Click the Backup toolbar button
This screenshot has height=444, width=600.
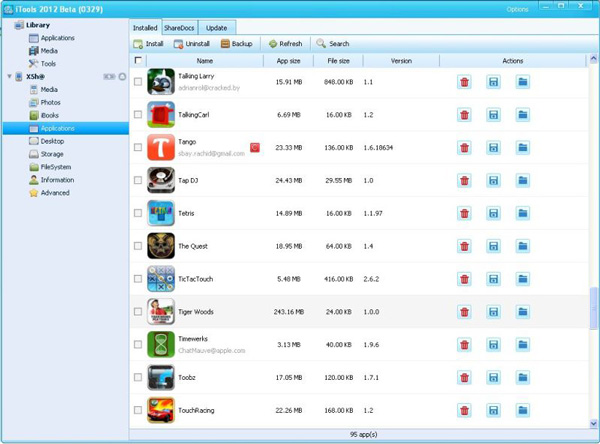click(236, 44)
